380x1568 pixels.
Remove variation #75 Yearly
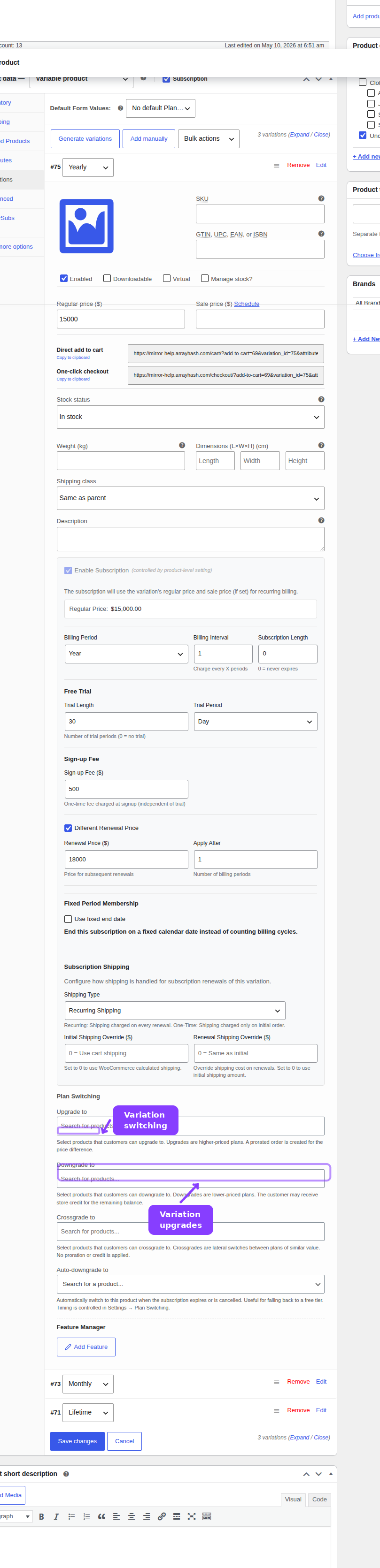click(x=298, y=165)
